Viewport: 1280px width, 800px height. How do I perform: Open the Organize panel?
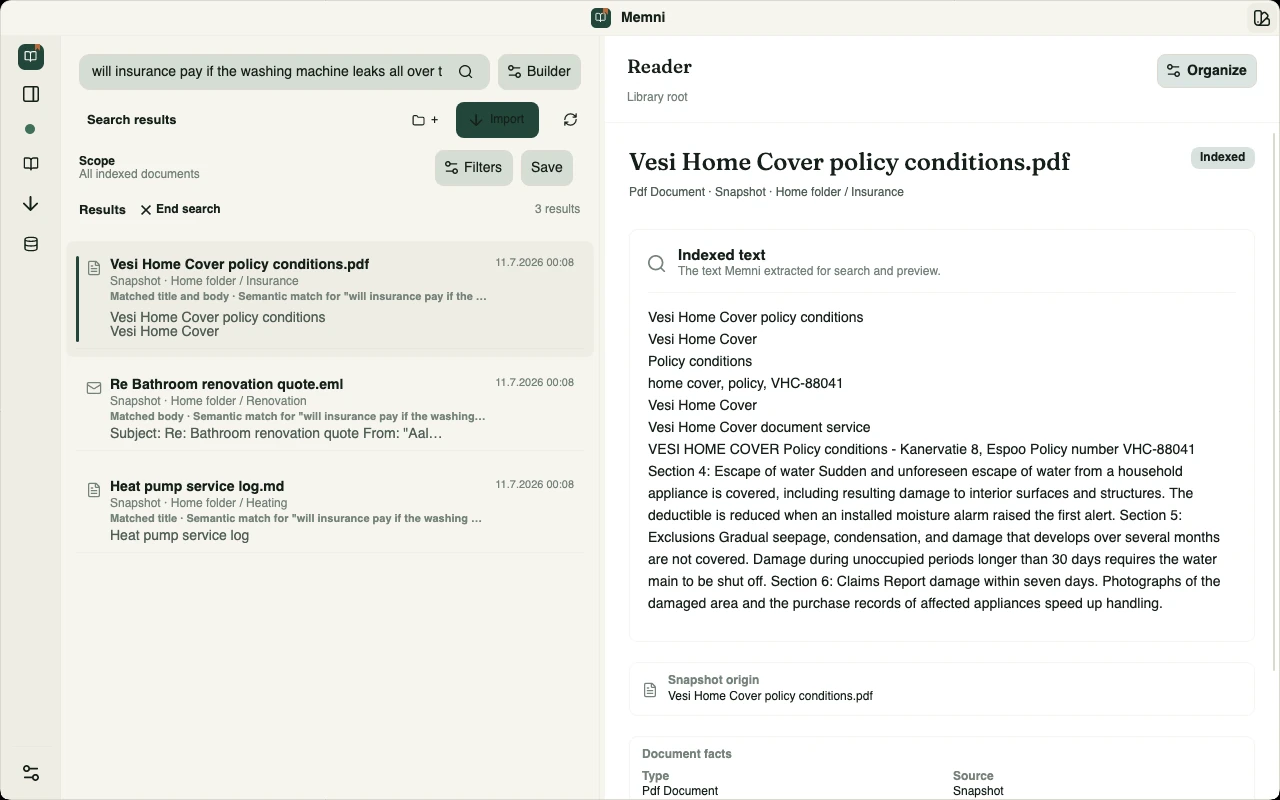pos(1207,71)
